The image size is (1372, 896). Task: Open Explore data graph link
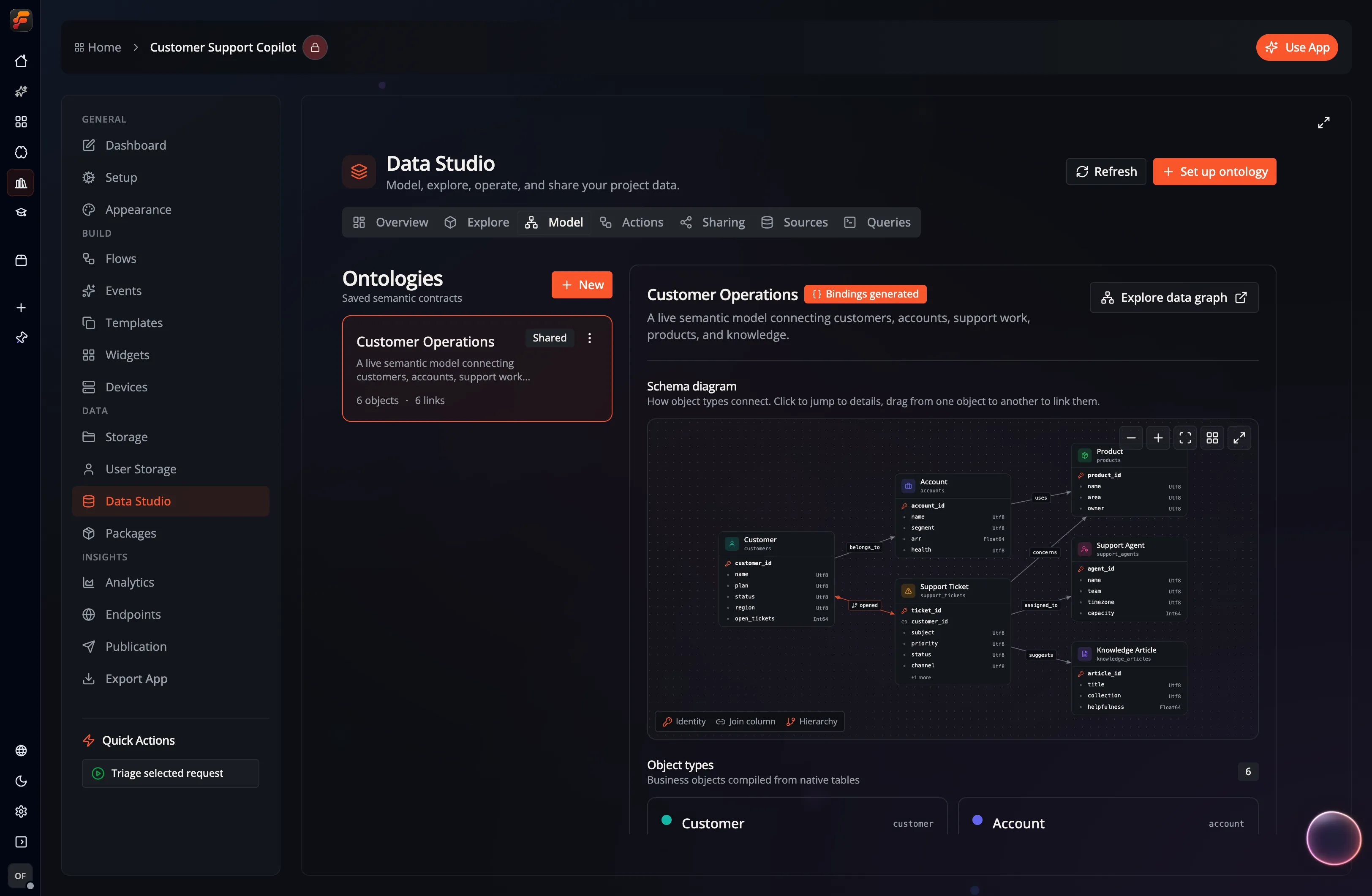(1174, 298)
